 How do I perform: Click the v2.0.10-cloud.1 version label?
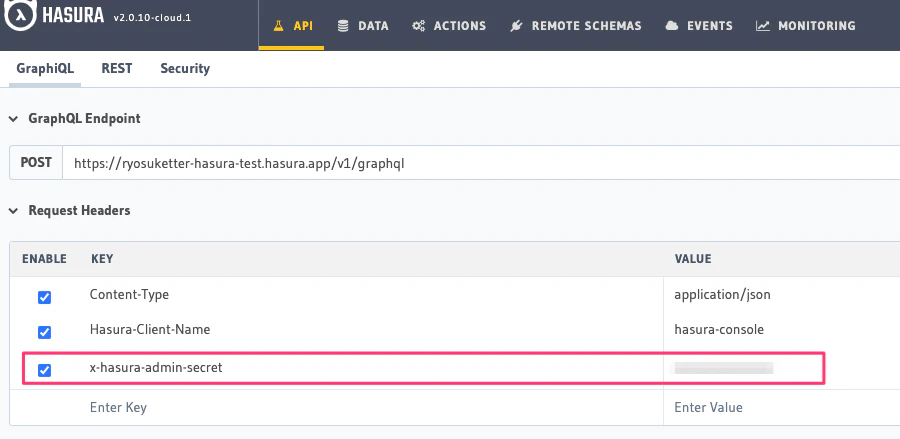click(152, 18)
